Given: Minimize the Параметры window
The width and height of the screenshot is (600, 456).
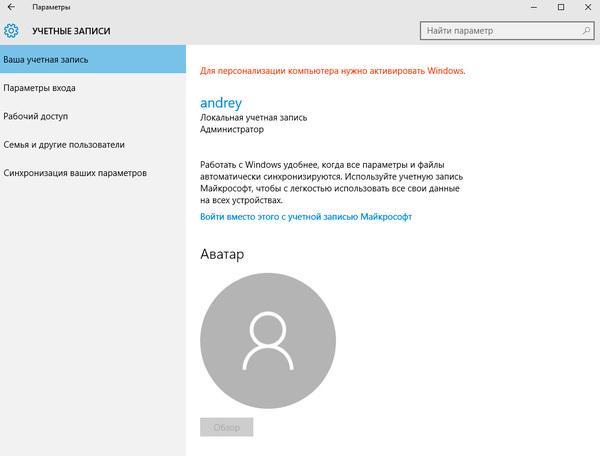Looking at the screenshot, I should (x=534, y=7).
